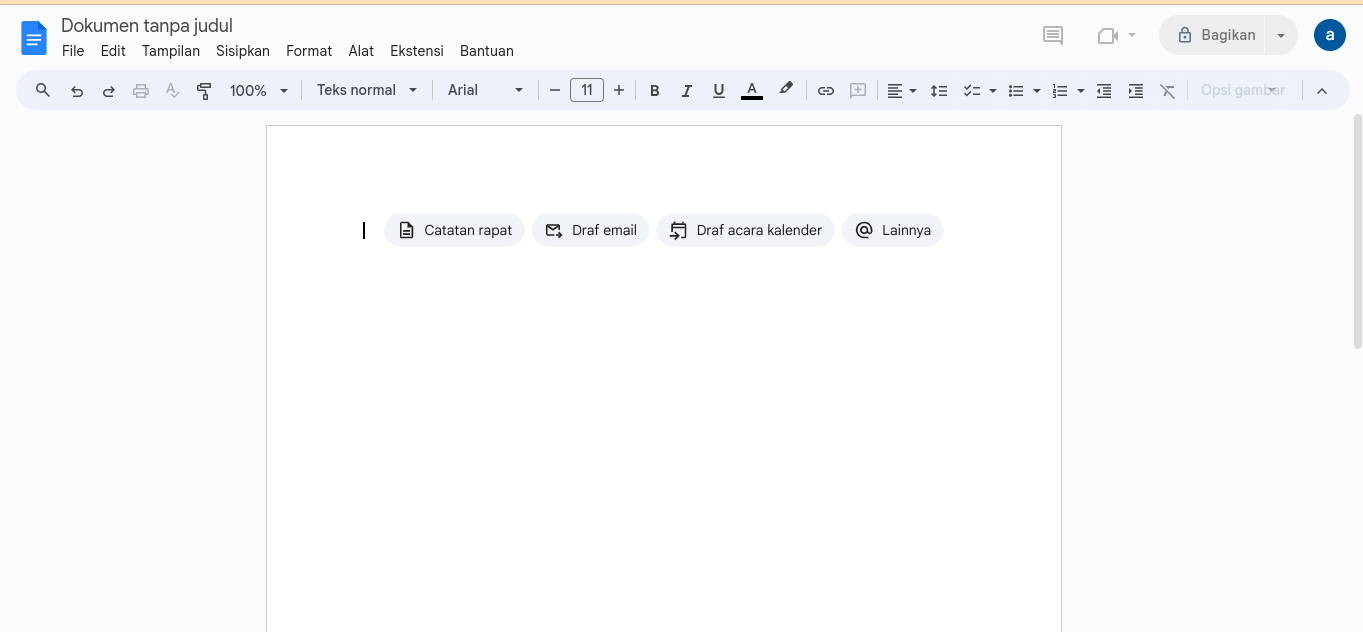The width and height of the screenshot is (1363, 632).
Task: Click the Google Docs home logo
Action: [x=34, y=38]
